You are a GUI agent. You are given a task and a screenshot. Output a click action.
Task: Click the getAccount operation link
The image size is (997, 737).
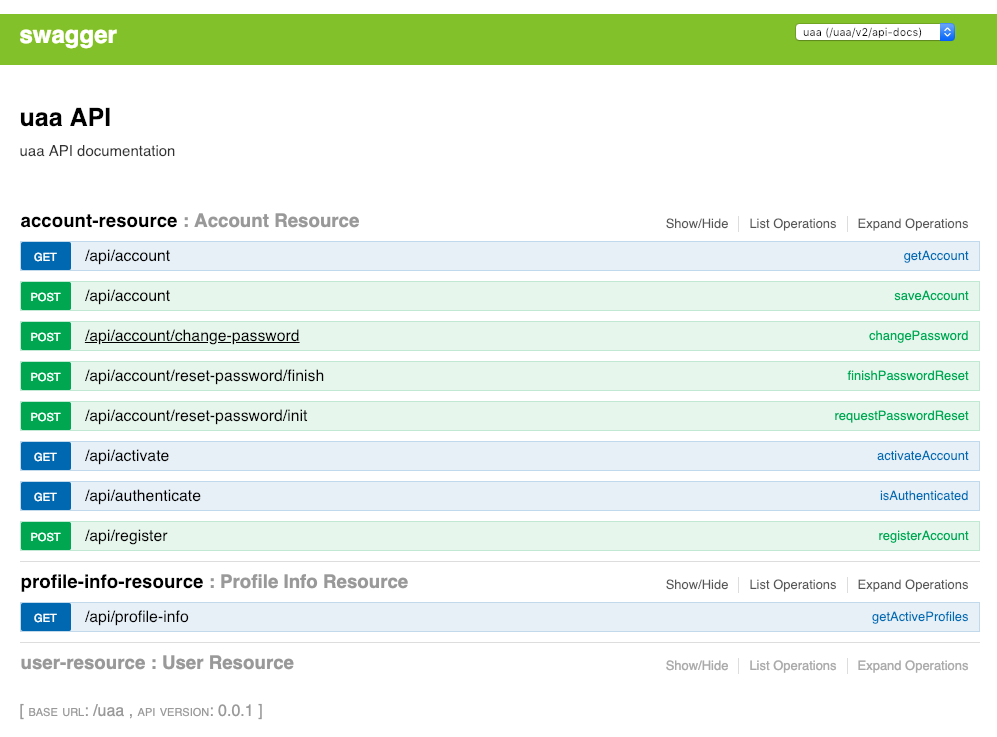(x=935, y=256)
